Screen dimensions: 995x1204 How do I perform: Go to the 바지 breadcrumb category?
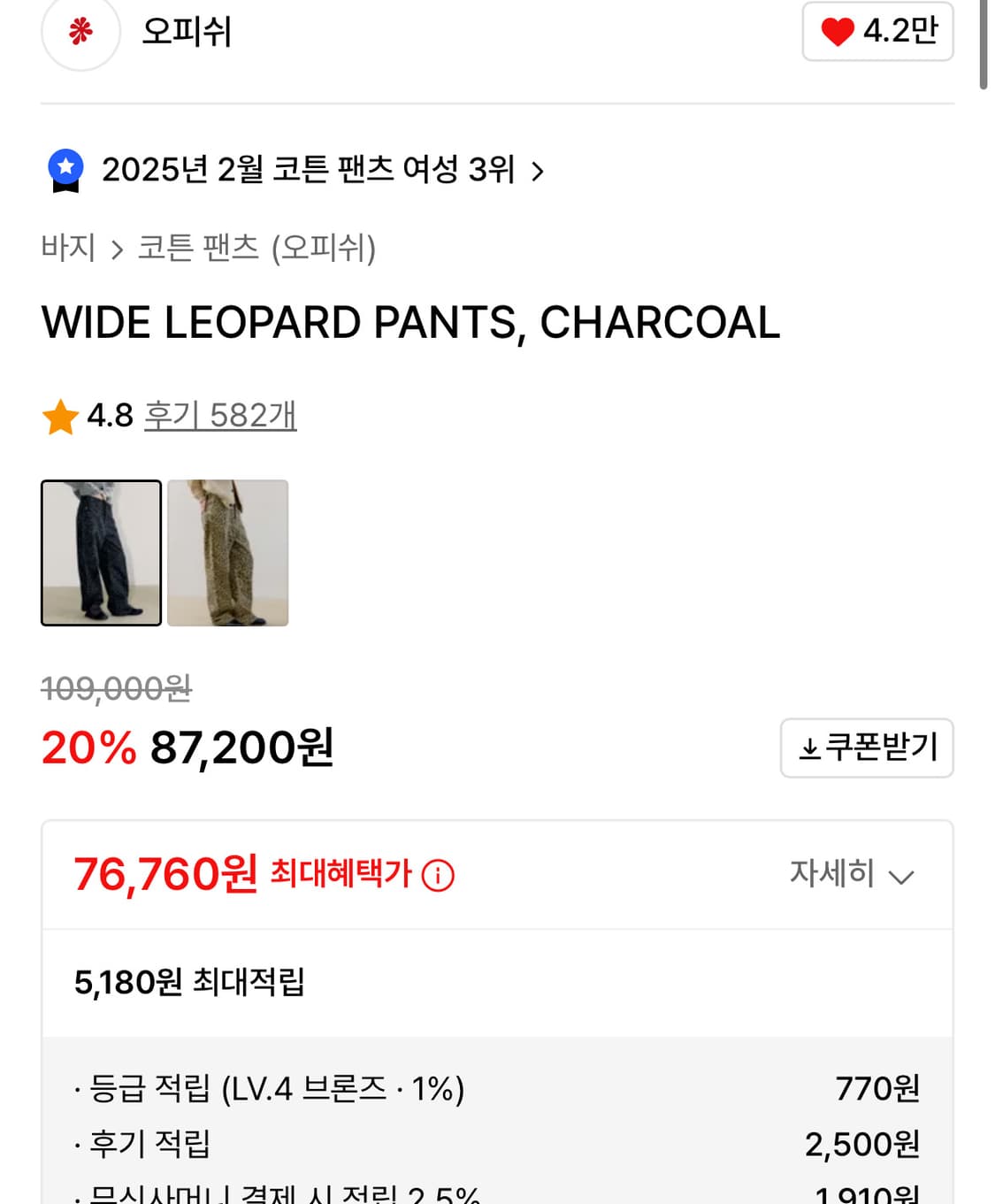click(68, 248)
